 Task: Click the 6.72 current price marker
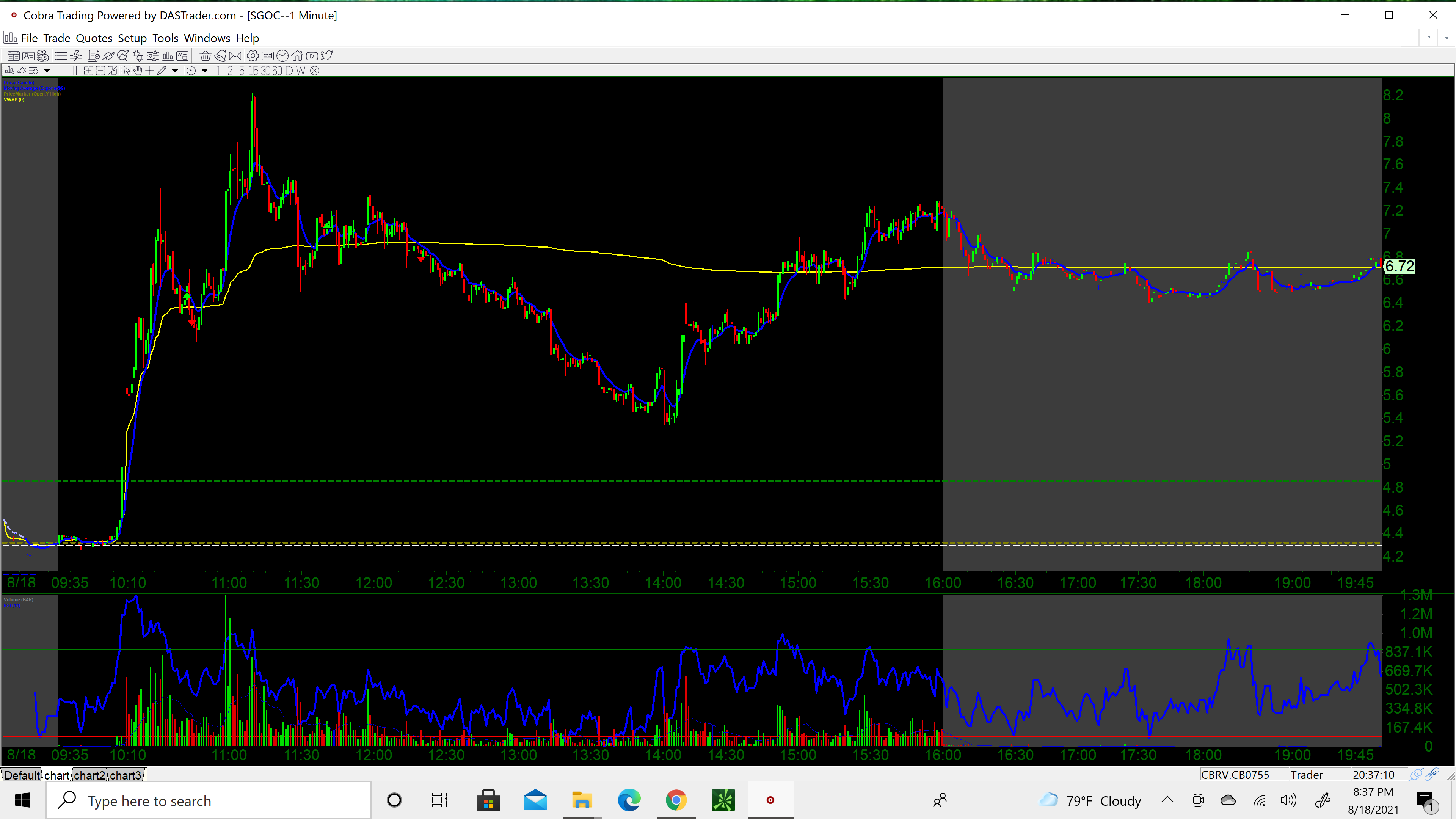click(x=1399, y=266)
